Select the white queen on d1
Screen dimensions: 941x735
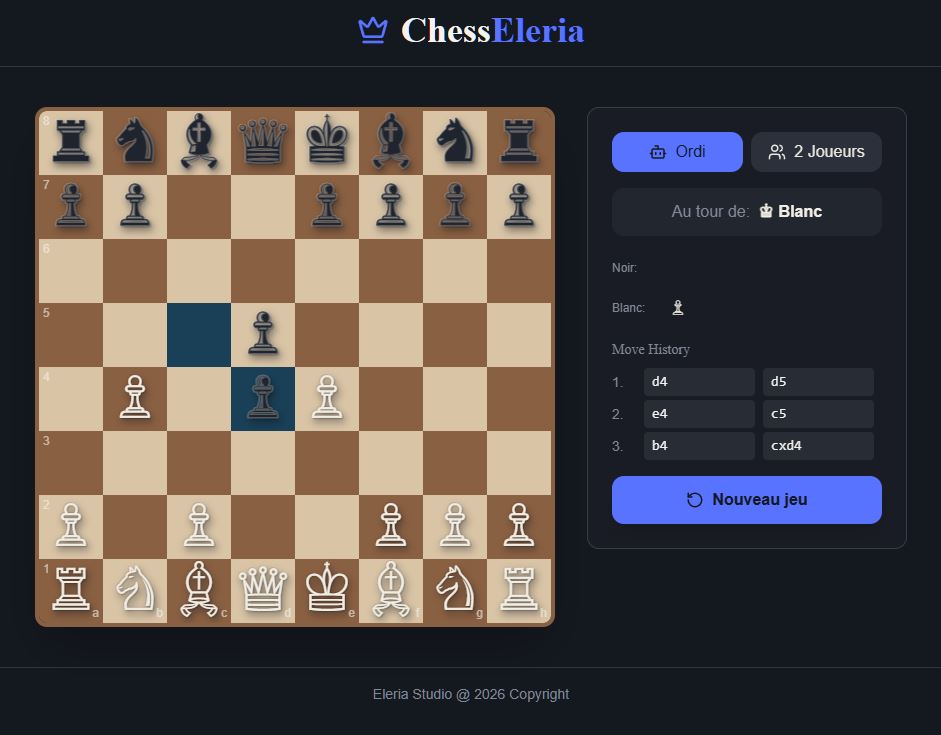pos(263,590)
